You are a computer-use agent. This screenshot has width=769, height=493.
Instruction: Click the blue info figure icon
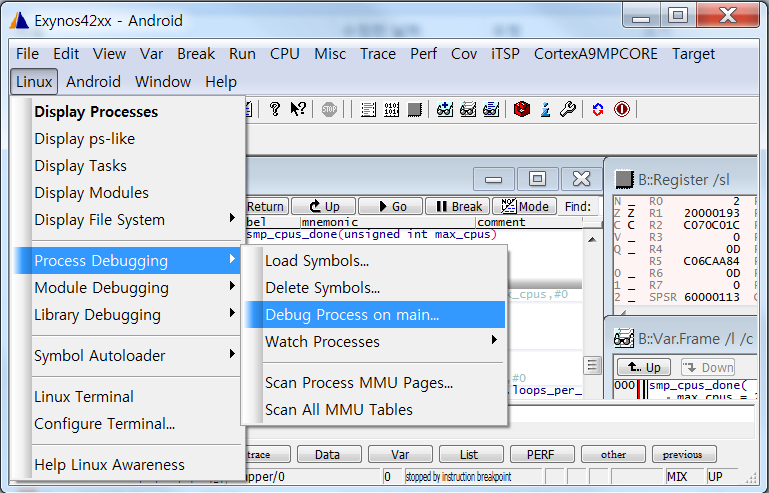545,109
